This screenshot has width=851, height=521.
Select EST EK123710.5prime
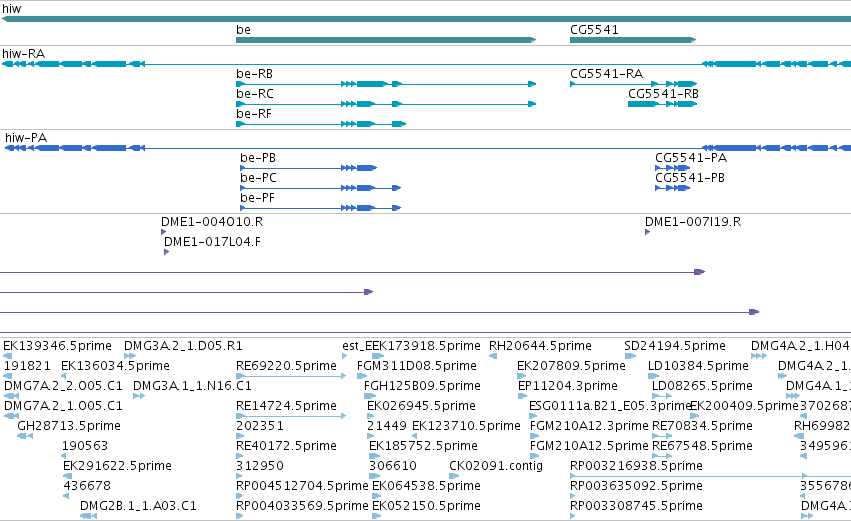point(466,427)
